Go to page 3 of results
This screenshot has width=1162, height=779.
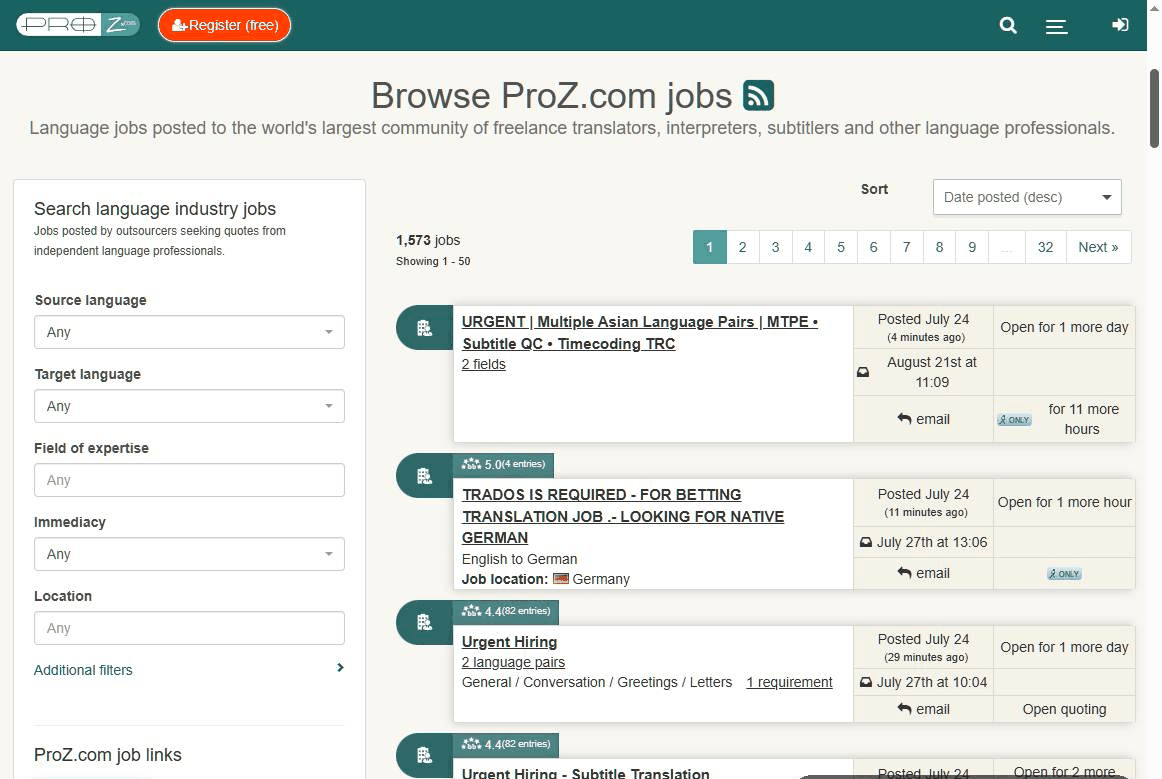coord(775,247)
